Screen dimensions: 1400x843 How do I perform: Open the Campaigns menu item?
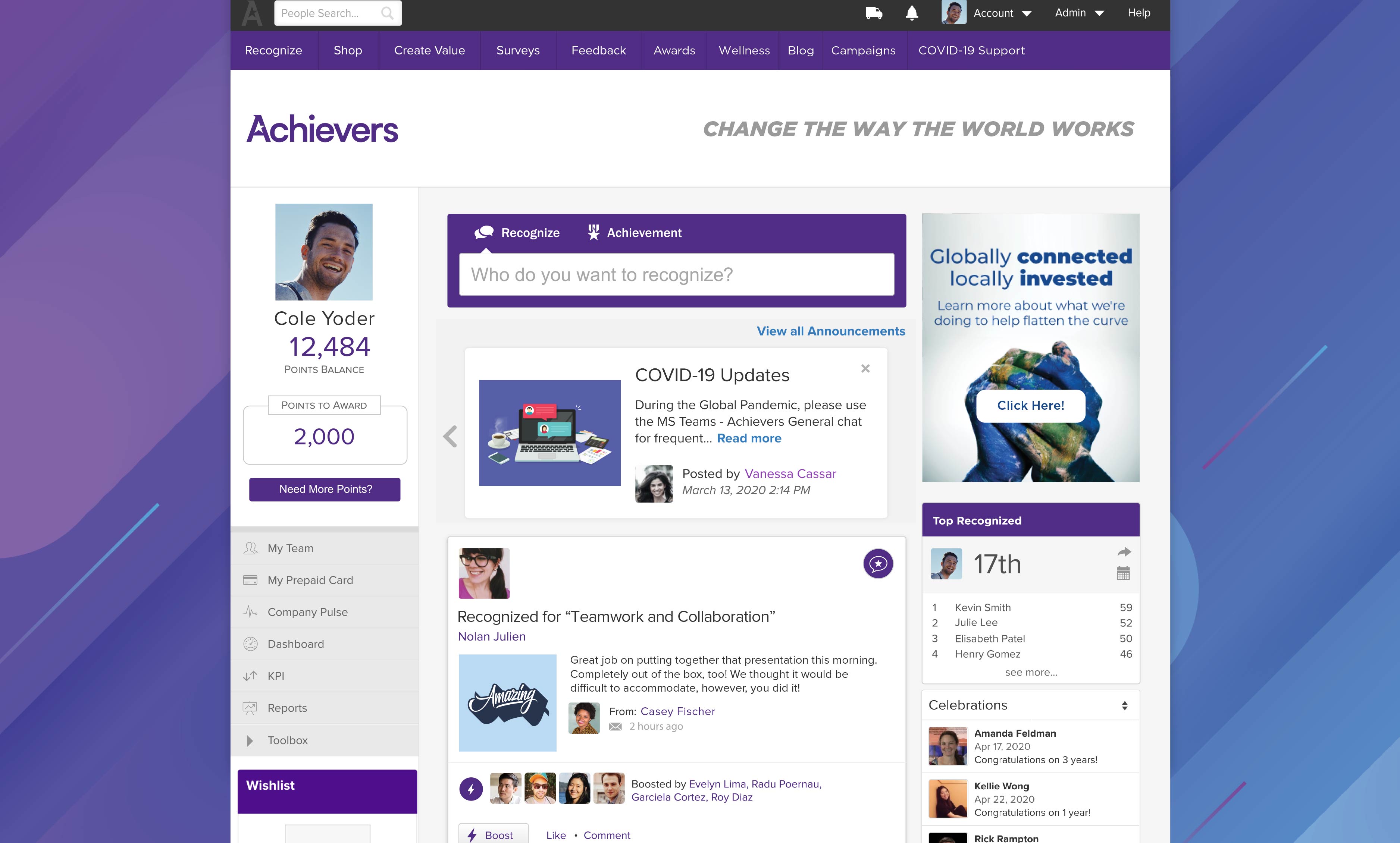[862, 50]
